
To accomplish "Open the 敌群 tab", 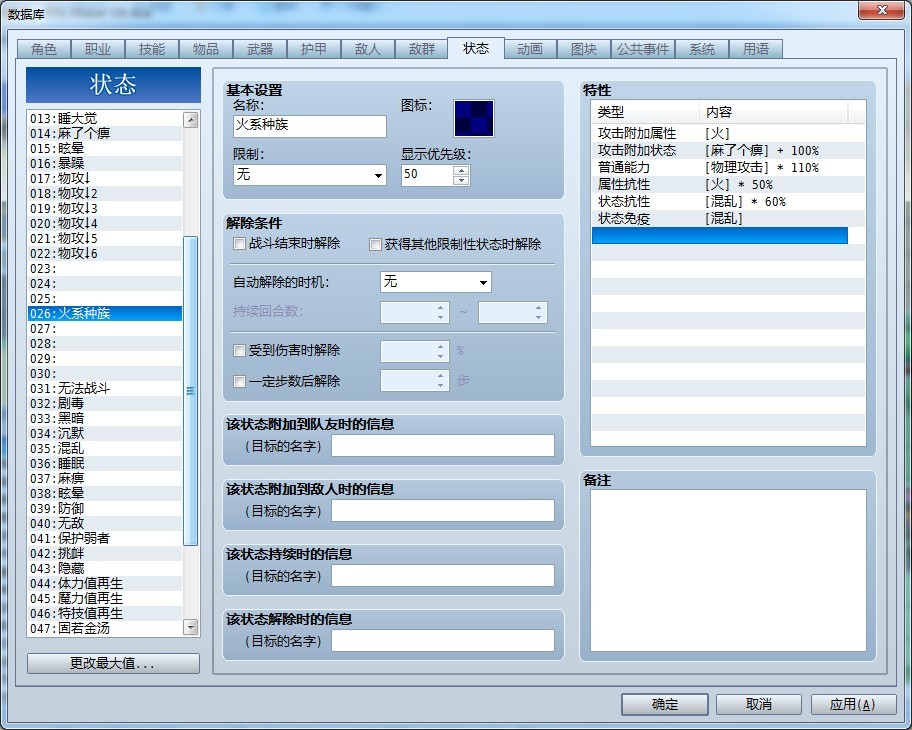I will [x=422, y=49].
